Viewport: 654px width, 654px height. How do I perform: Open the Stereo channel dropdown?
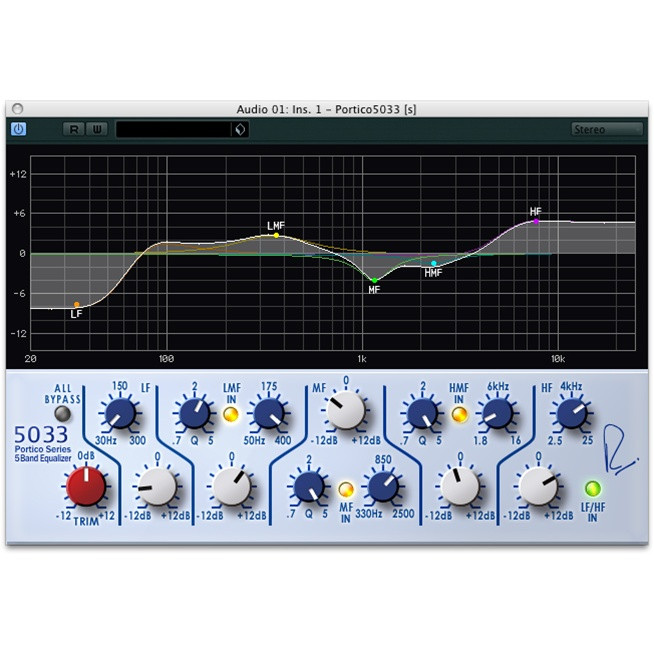[607, 129]
